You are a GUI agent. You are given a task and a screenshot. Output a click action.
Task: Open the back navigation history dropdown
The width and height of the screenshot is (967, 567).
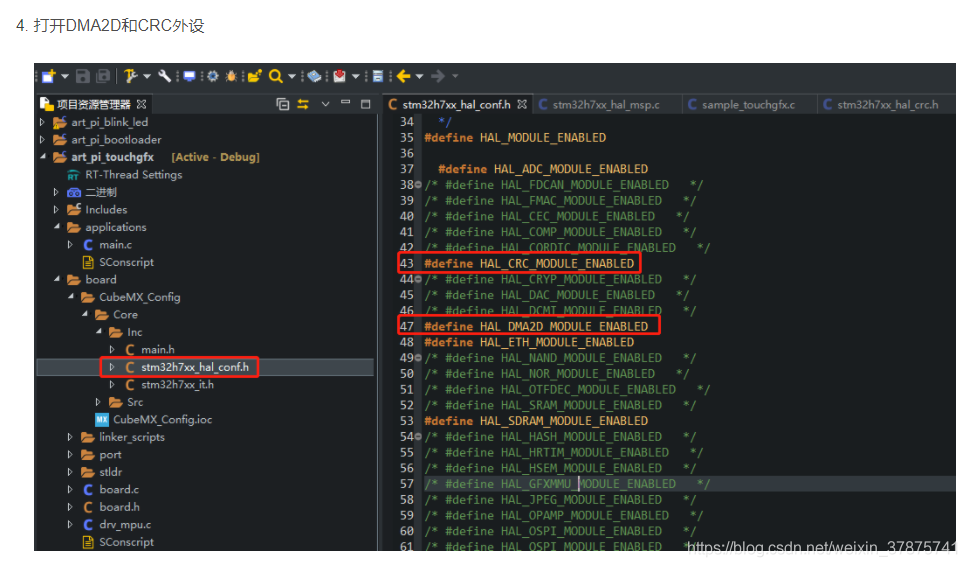click(x=420, y=76)
